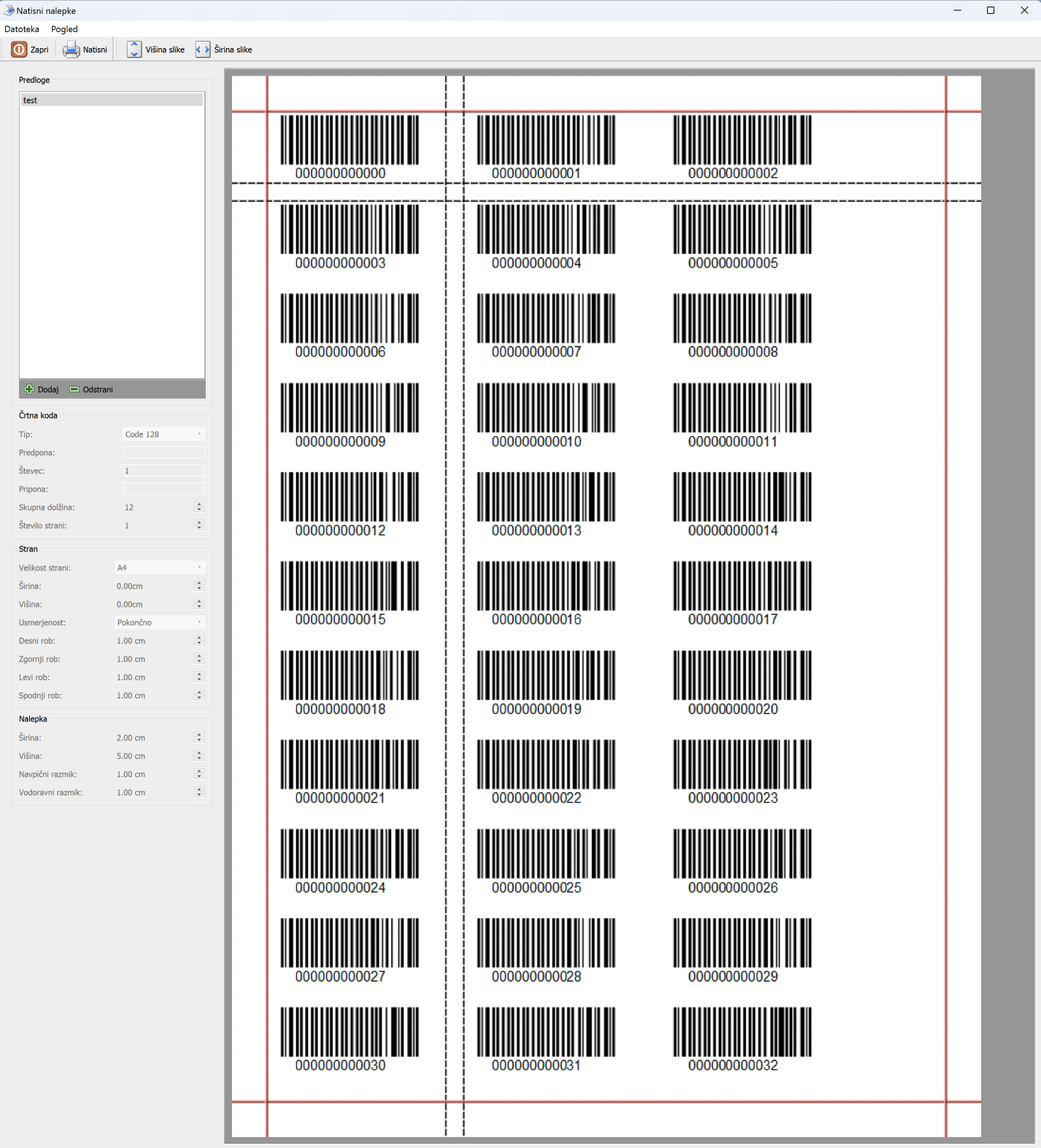The width and height of the screenshot is (1041, 1148).
Task: Select the Višina slike fit-height icon
Action: tap(134, 50)
